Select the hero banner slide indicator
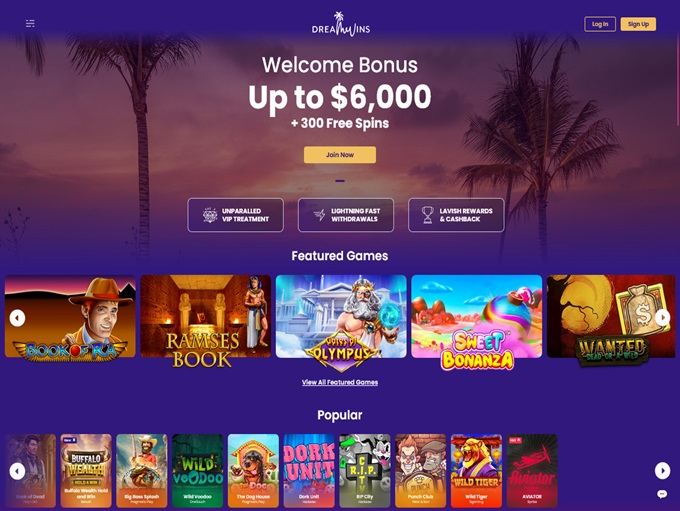Image resolution: width=680 pixels, height=511 pixels. pyautogui.click(x=340, y=181)
